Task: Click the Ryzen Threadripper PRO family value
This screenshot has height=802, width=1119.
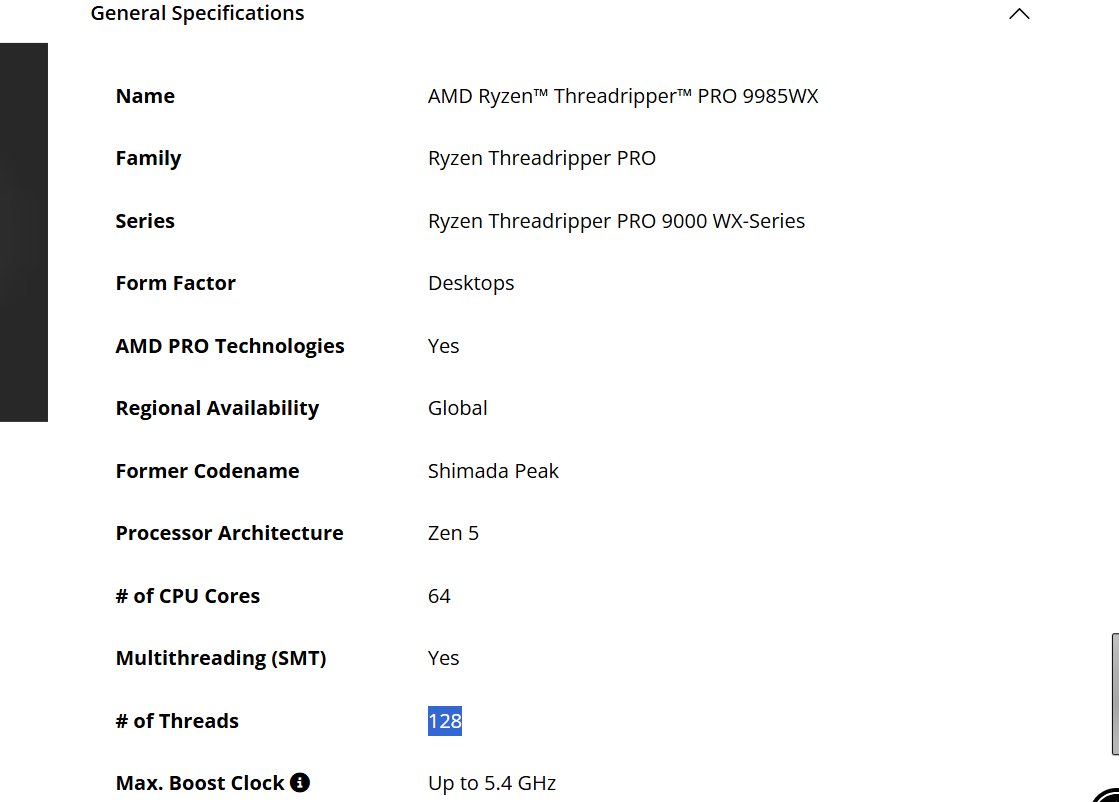Action: click(542, 158)
